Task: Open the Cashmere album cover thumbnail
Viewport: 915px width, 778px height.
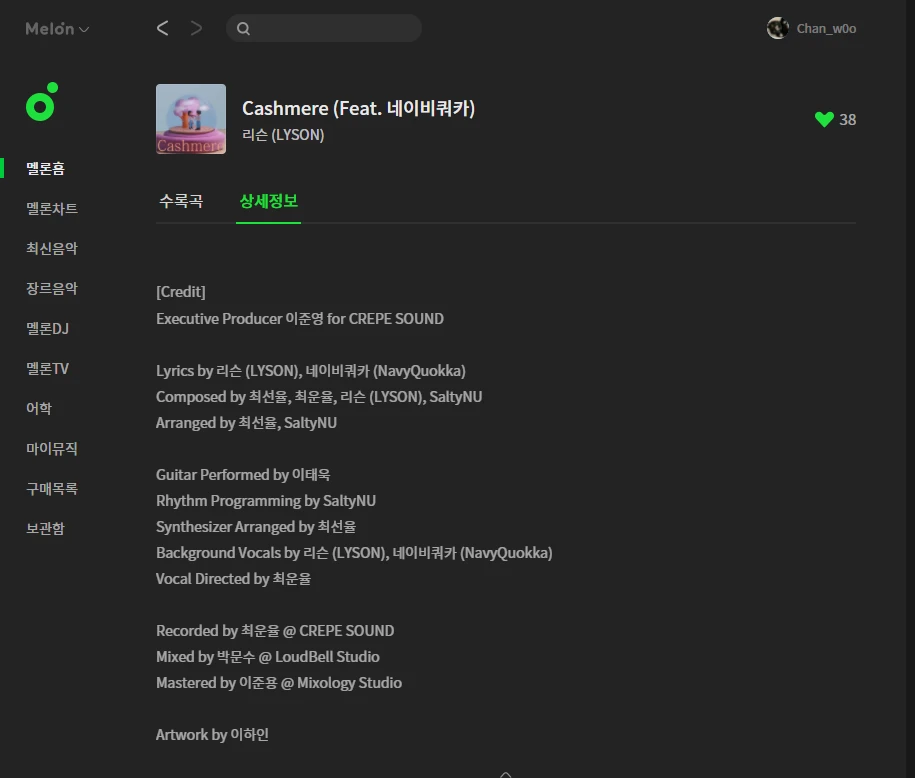Action: (x=191, y=119)
